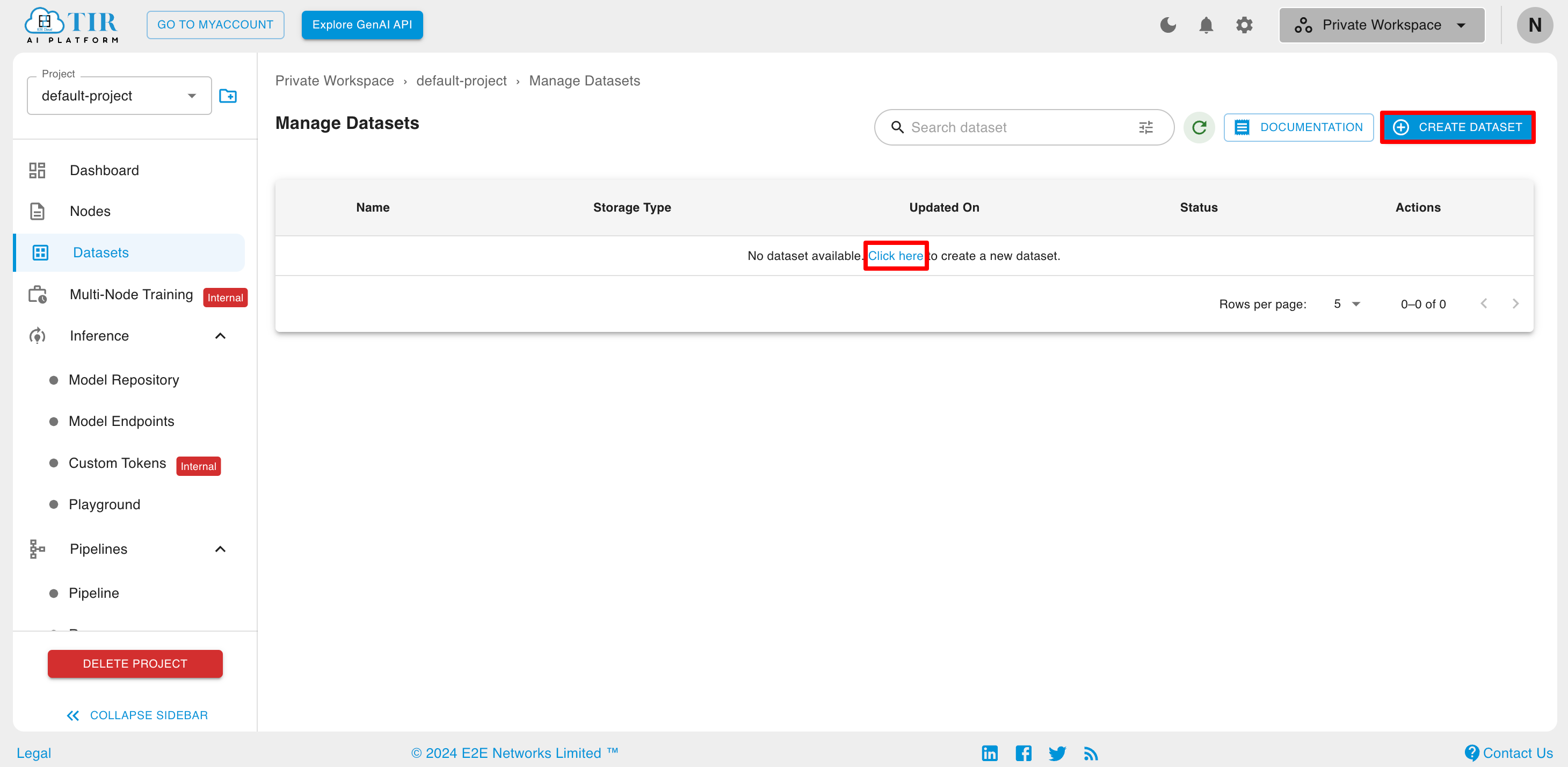The width and height of the screenshot is (1568, 767).
Task: Click the Updated On column header
Action: (944, 207)
